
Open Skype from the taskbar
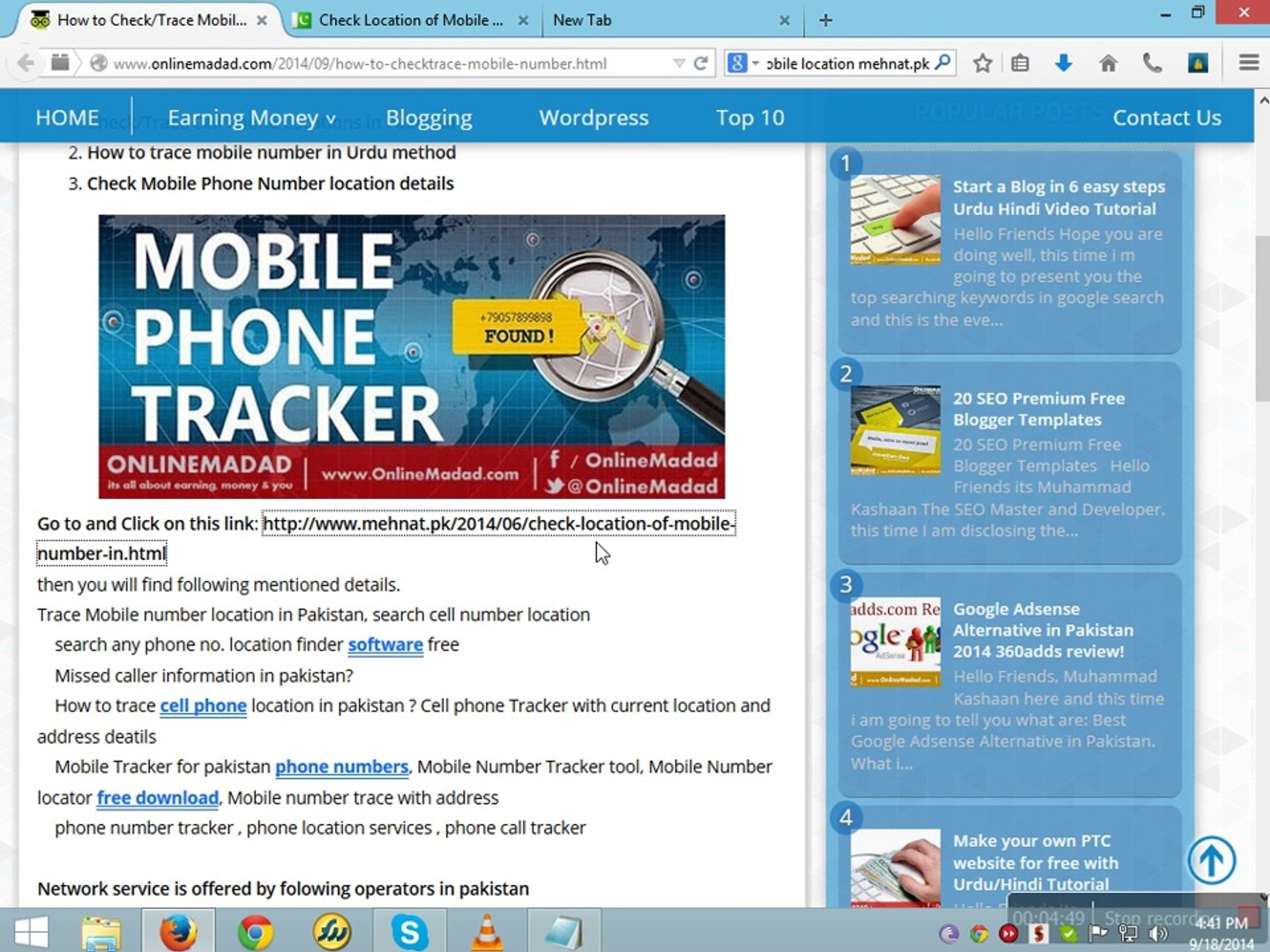[409, 932]
